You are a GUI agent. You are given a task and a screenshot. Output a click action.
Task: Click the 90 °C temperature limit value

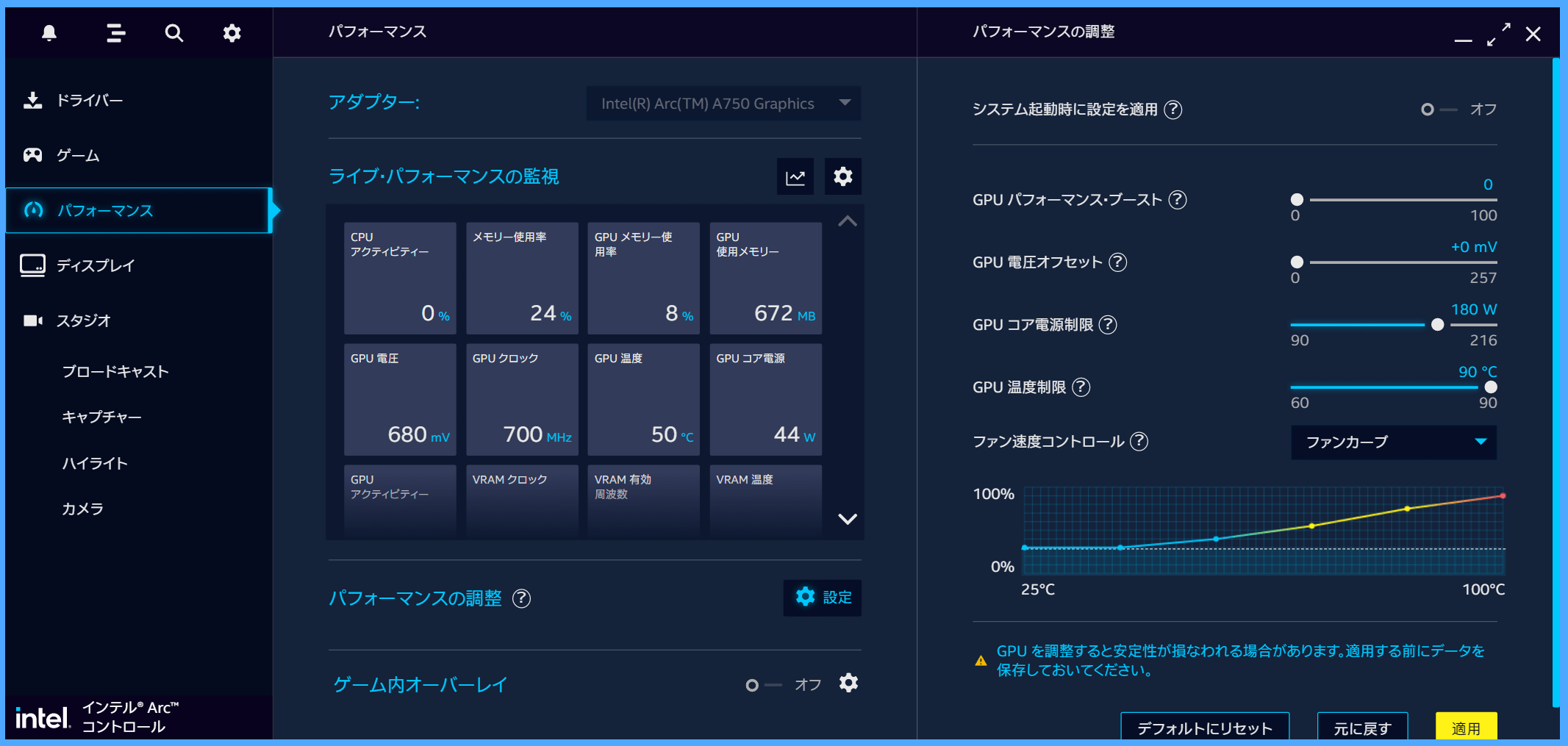1478,372
